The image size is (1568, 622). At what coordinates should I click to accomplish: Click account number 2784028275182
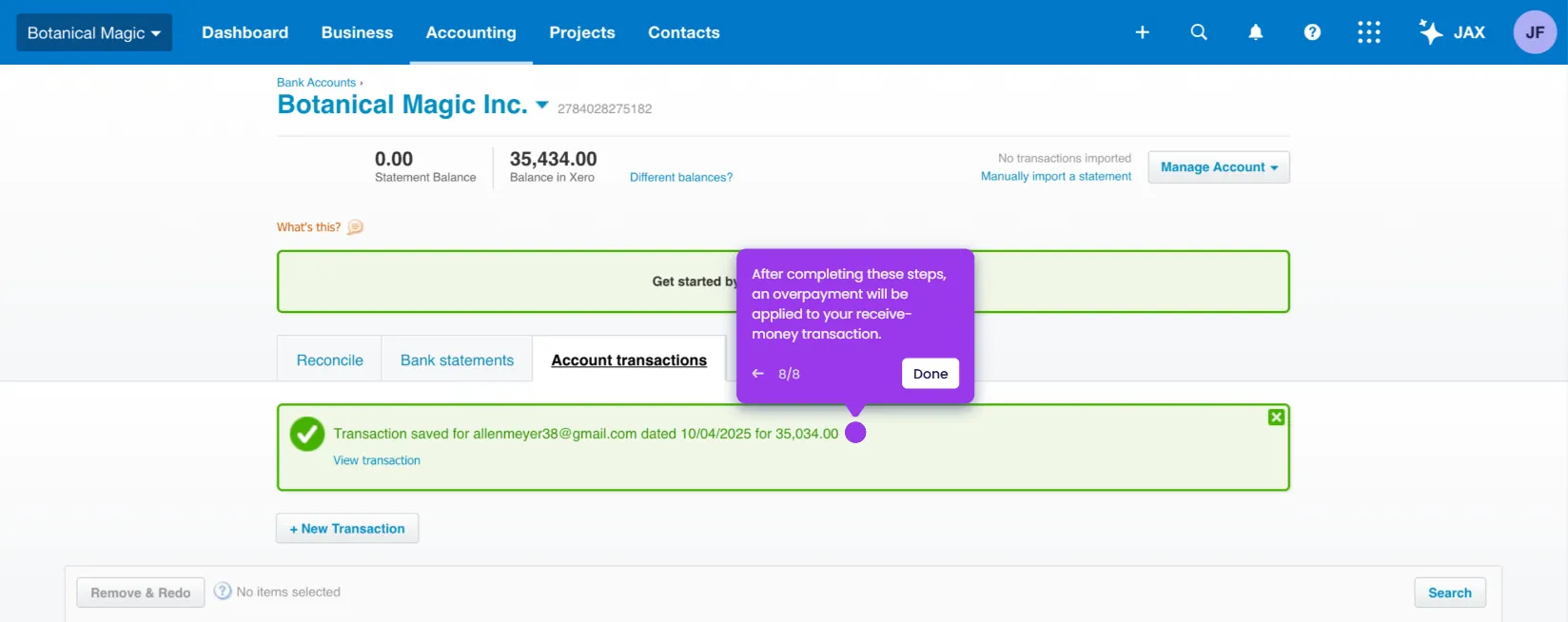pyautogui.click(x=605, y=108)
